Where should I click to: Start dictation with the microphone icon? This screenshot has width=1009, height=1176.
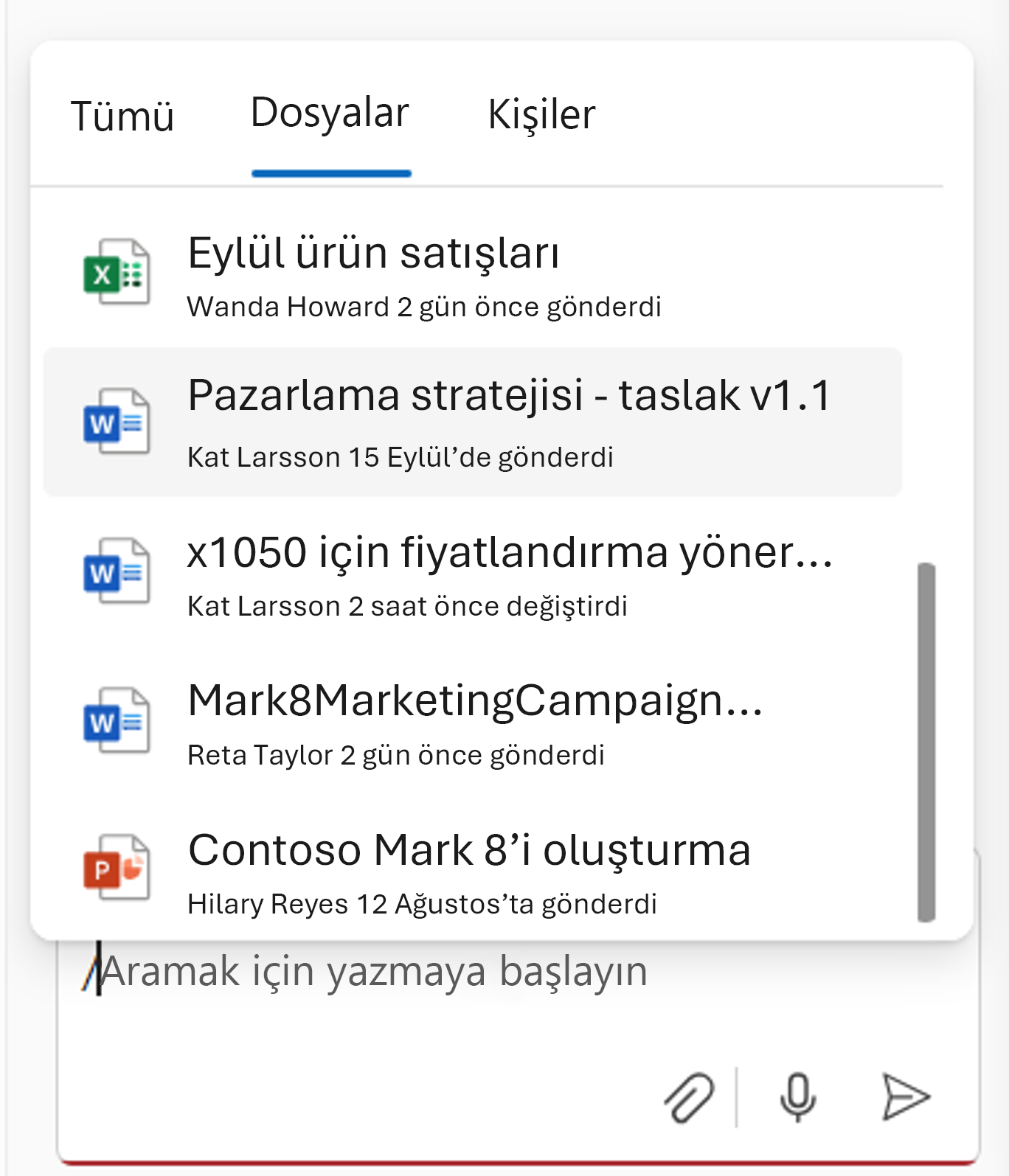click(x=798, y=1097)
